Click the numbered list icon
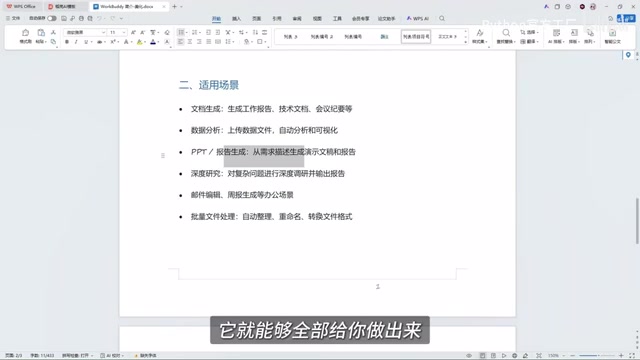 (x=194, y=32)
